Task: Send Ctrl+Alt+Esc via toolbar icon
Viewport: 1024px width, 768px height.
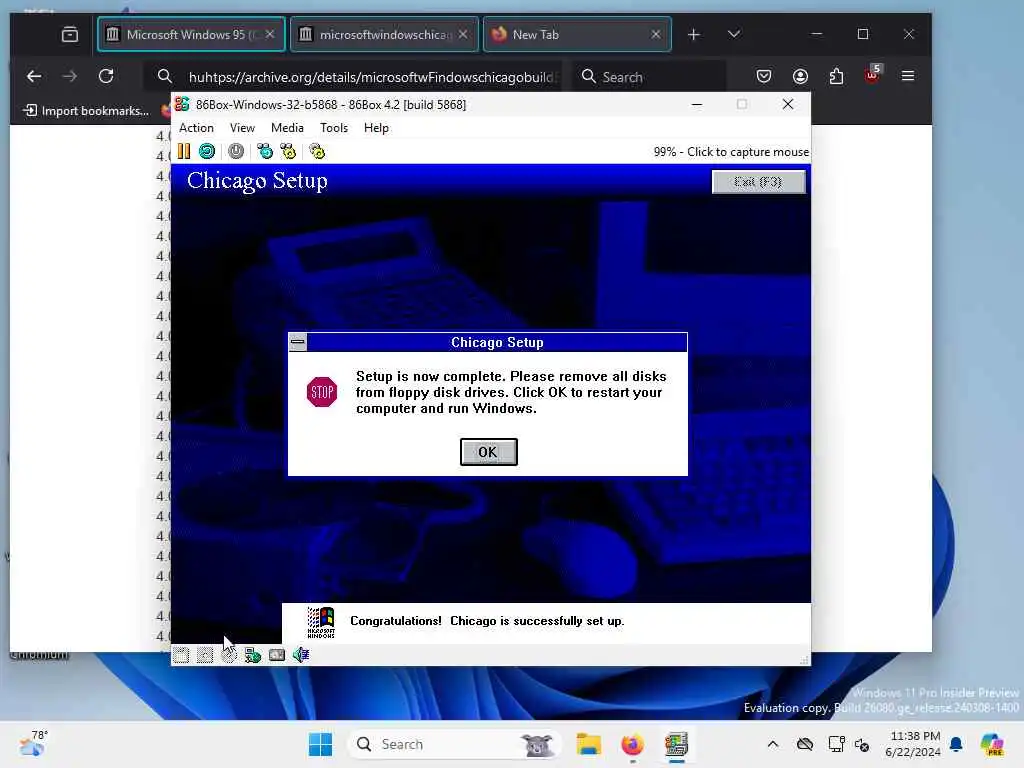Action: pos(288,152)
